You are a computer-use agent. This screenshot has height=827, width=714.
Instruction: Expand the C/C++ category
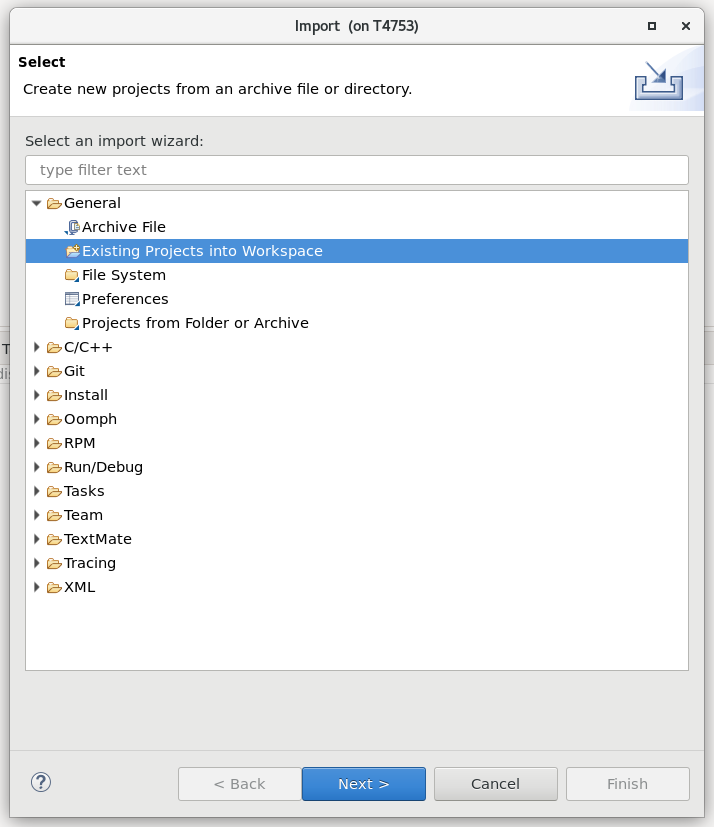coord(36,347)
